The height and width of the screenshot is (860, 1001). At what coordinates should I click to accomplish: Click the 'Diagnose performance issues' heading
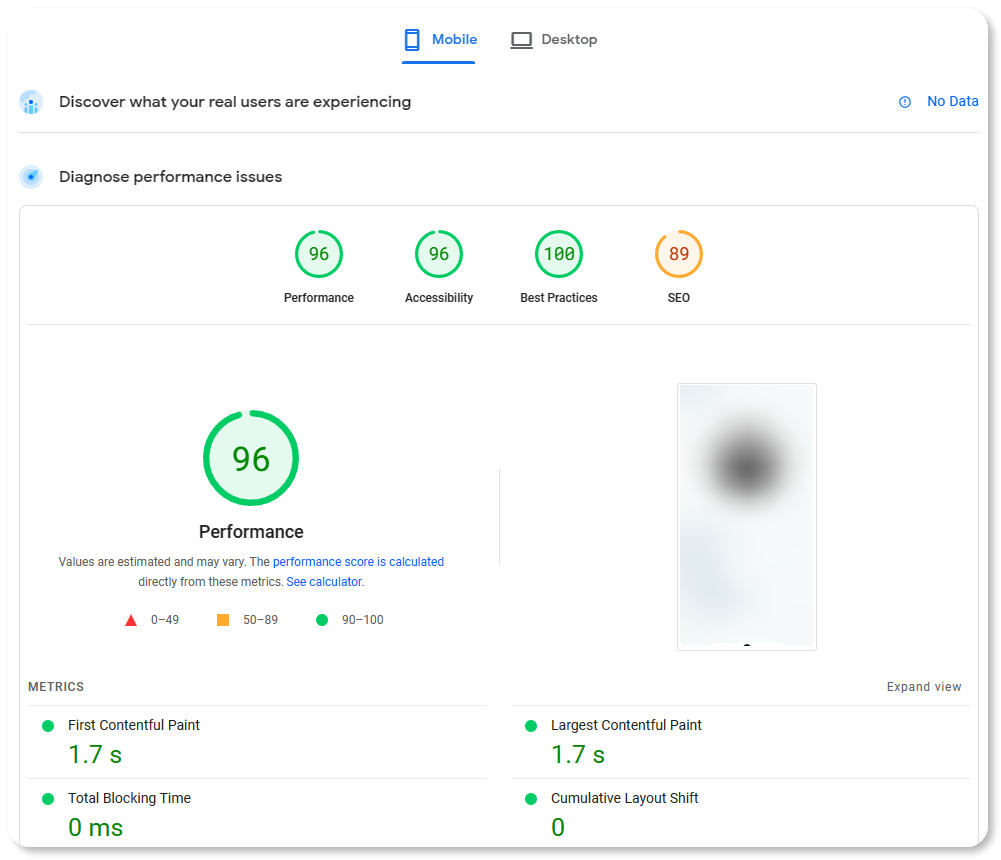[170, 177]
